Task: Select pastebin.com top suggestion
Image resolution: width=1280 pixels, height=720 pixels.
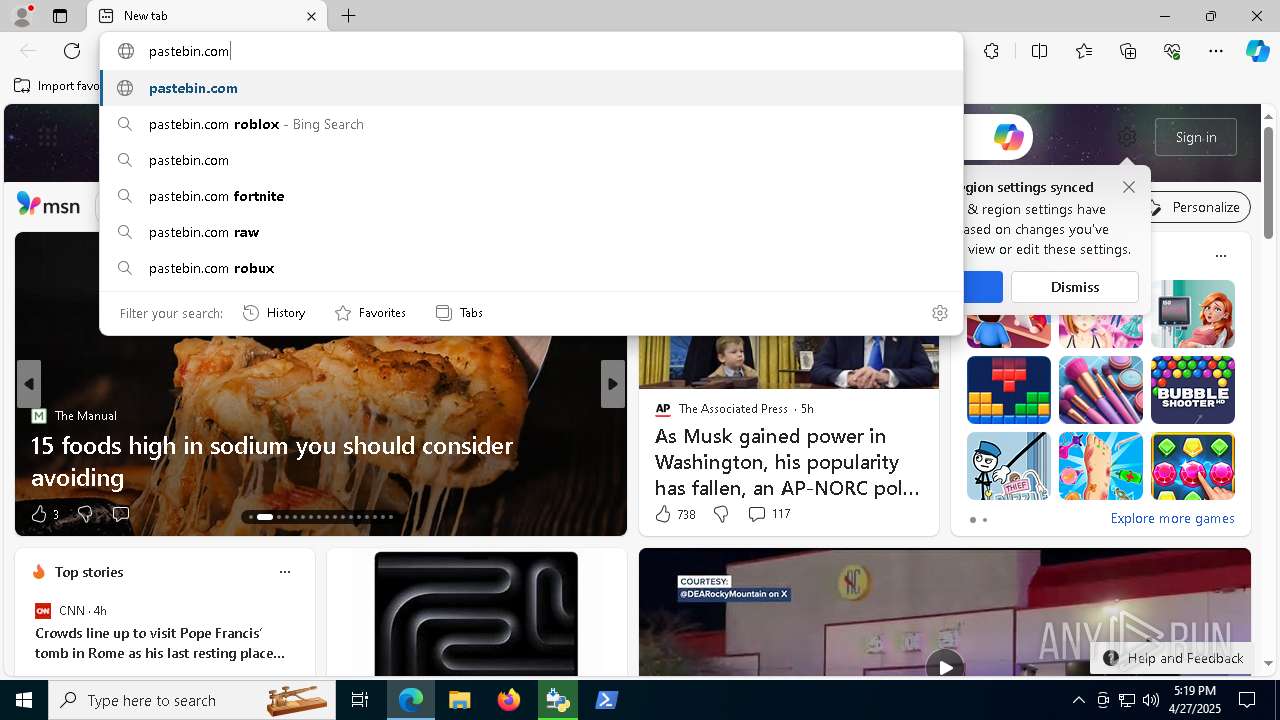Action: [532, 88]
